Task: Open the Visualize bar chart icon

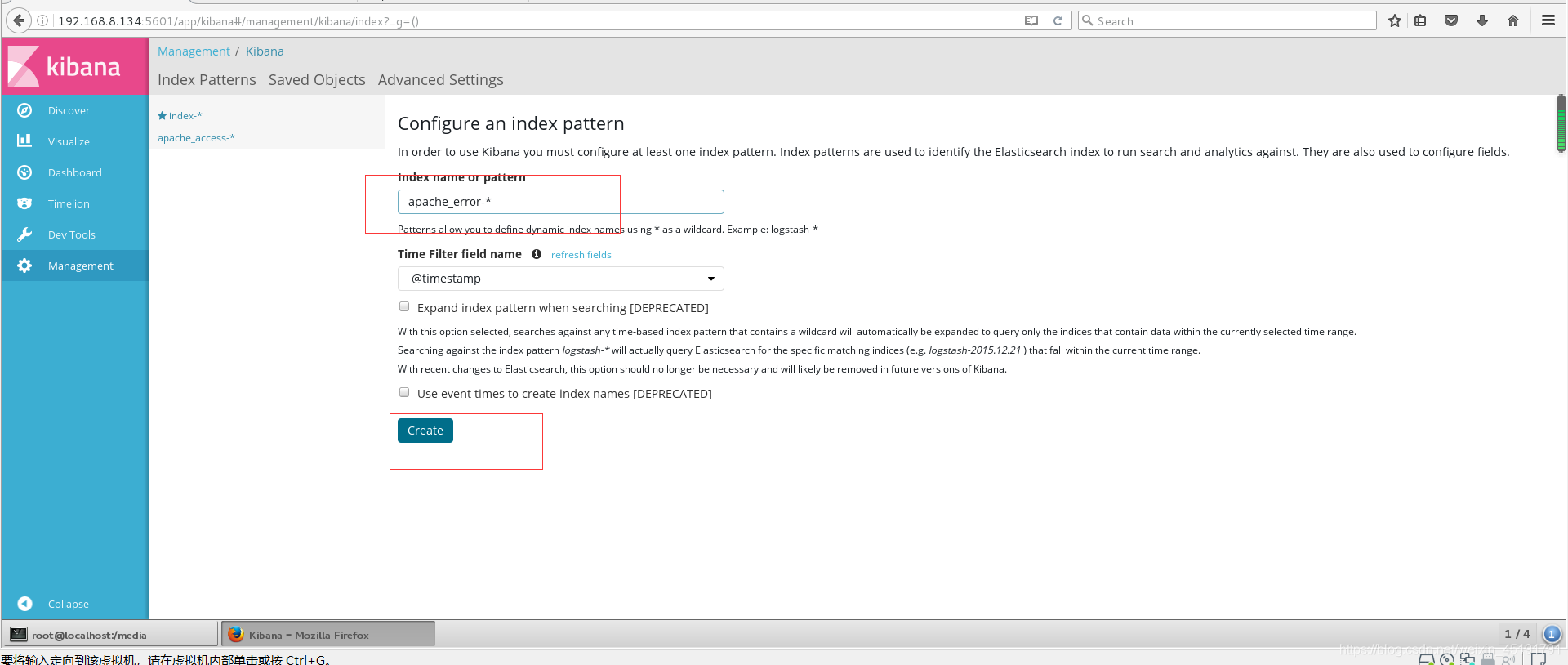Action: click(24, 141)
